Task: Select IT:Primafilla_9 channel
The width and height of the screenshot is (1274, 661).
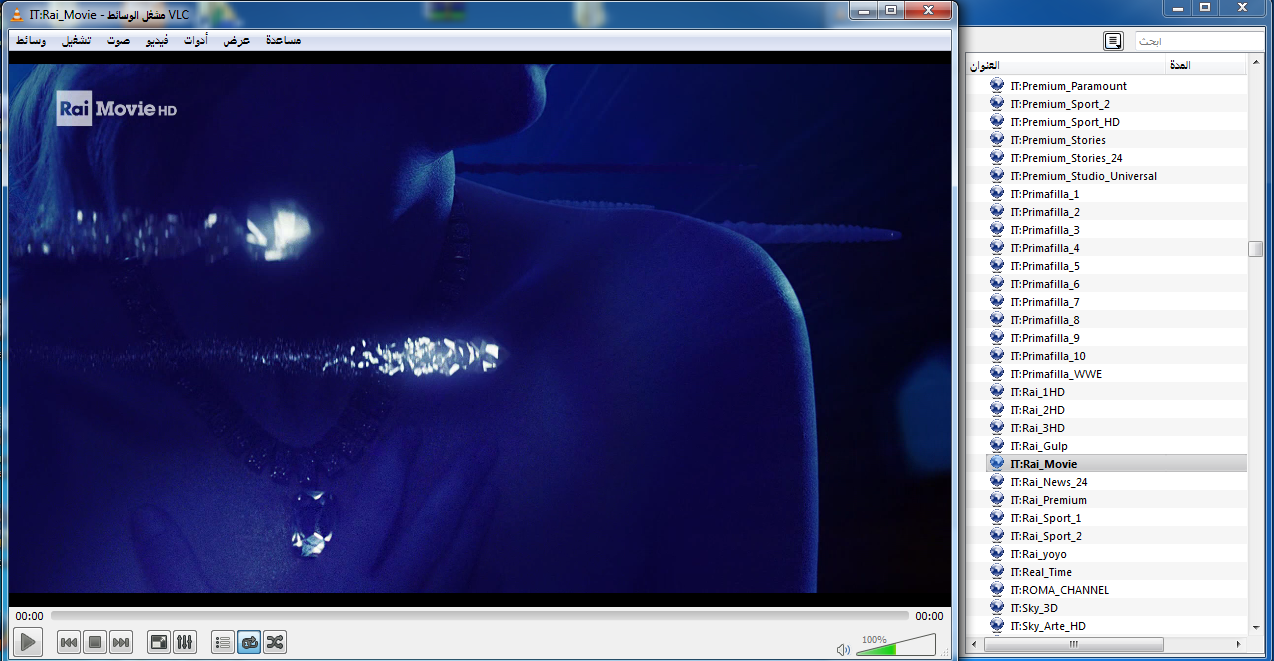Action: click(1045, 338)
